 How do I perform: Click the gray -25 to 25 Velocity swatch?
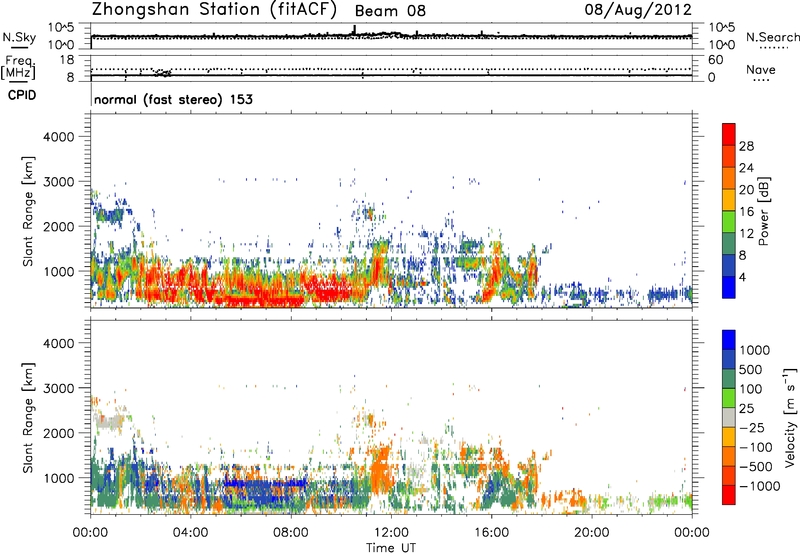coord(729,417)
